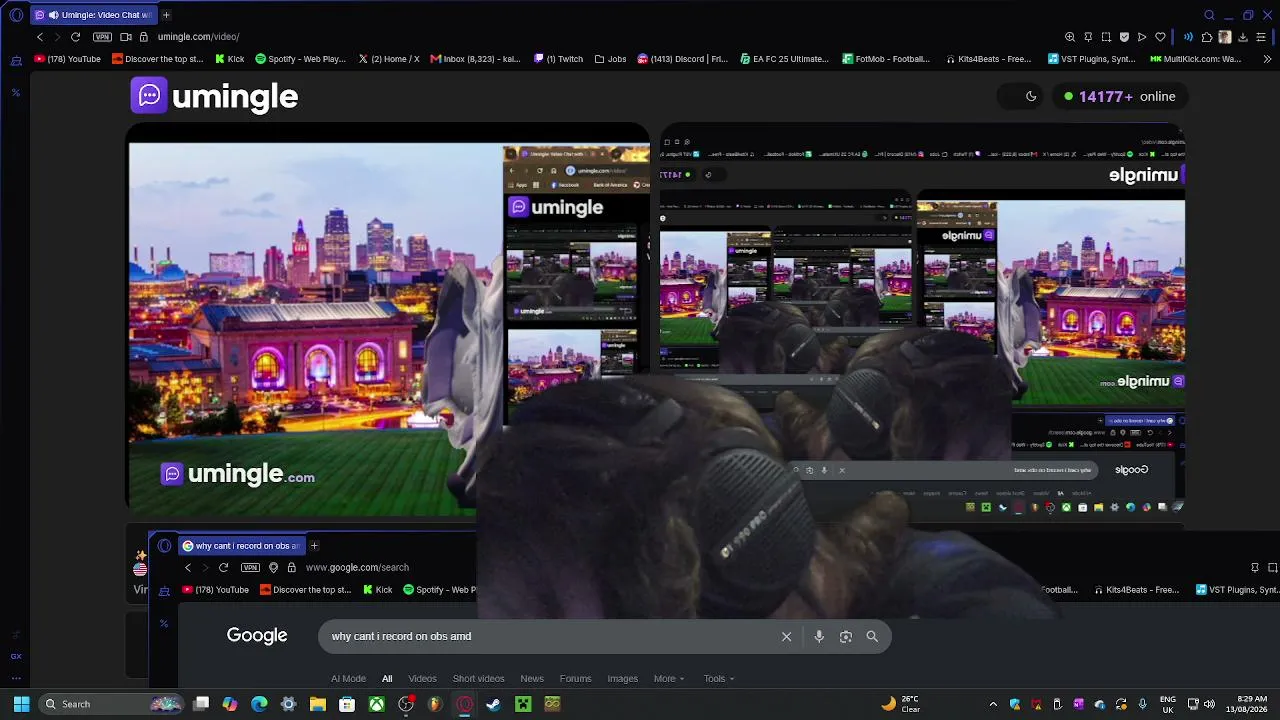The image size is (1280, 720).
Task: Open the weather widget showing 26°C Clear
Action: pos(901,704)
